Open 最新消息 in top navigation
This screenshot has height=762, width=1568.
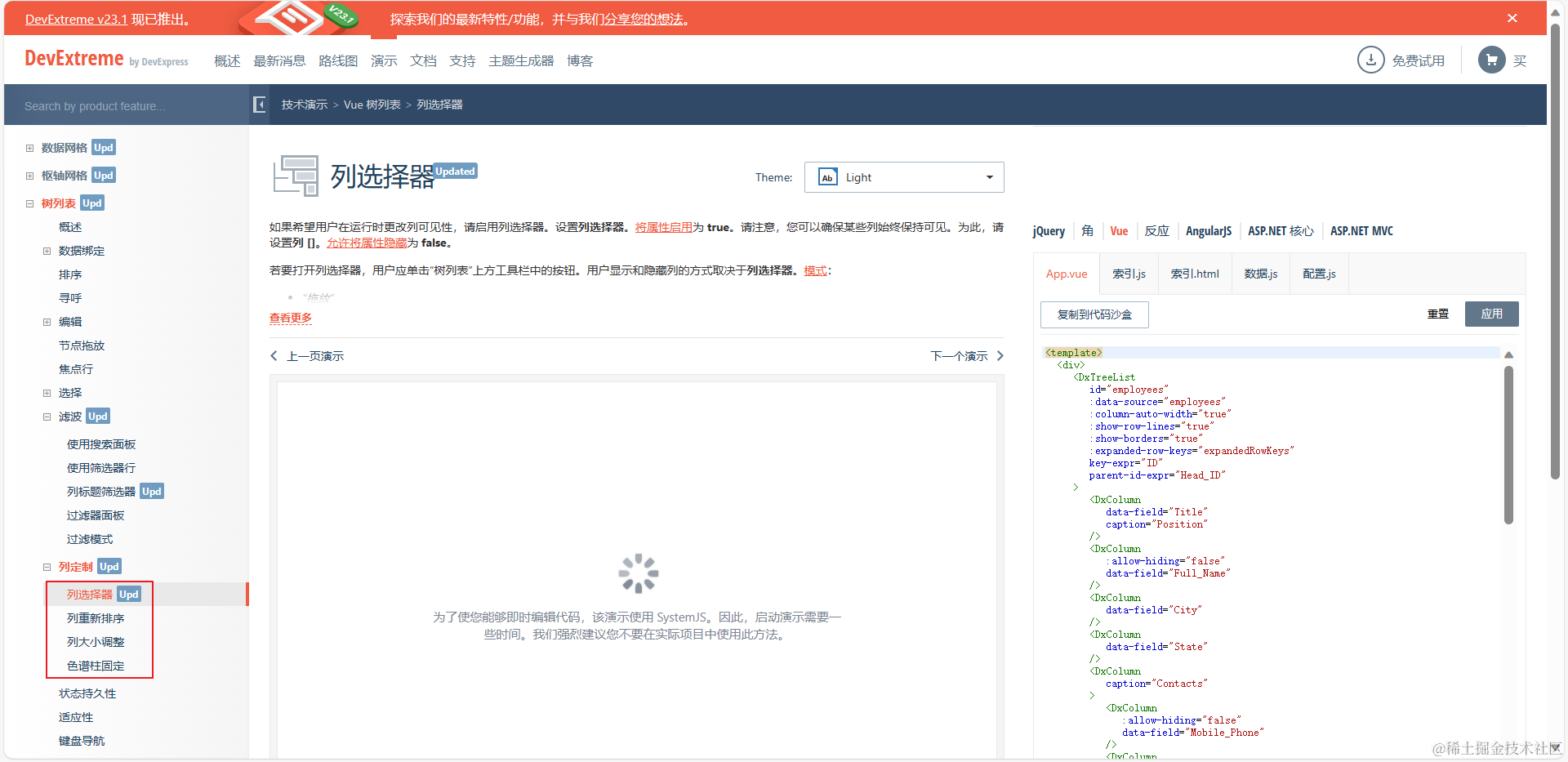click(x=279, y=60)
